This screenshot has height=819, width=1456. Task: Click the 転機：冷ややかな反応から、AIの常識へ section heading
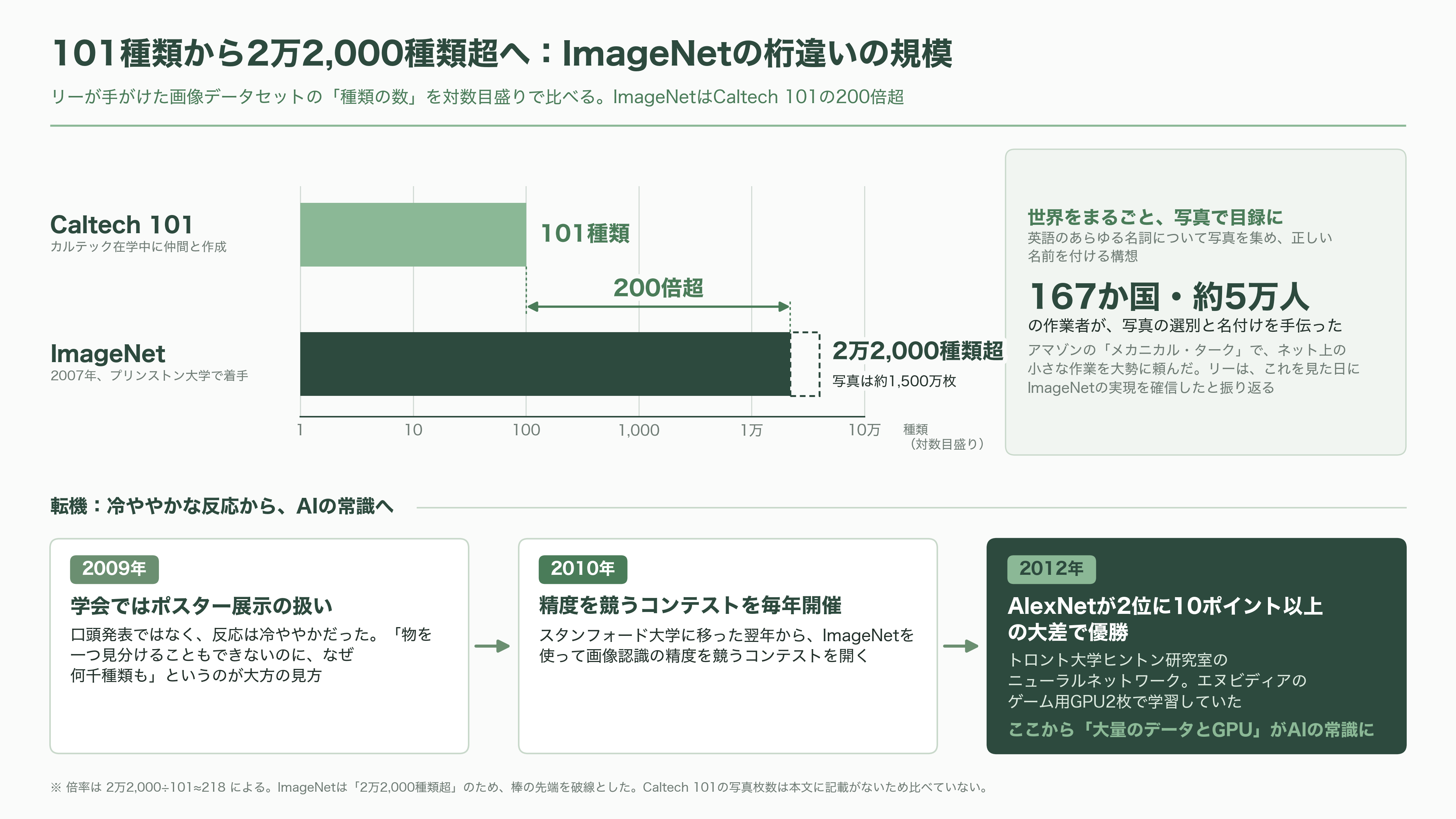pyautogui.click(x=222, y=506)
